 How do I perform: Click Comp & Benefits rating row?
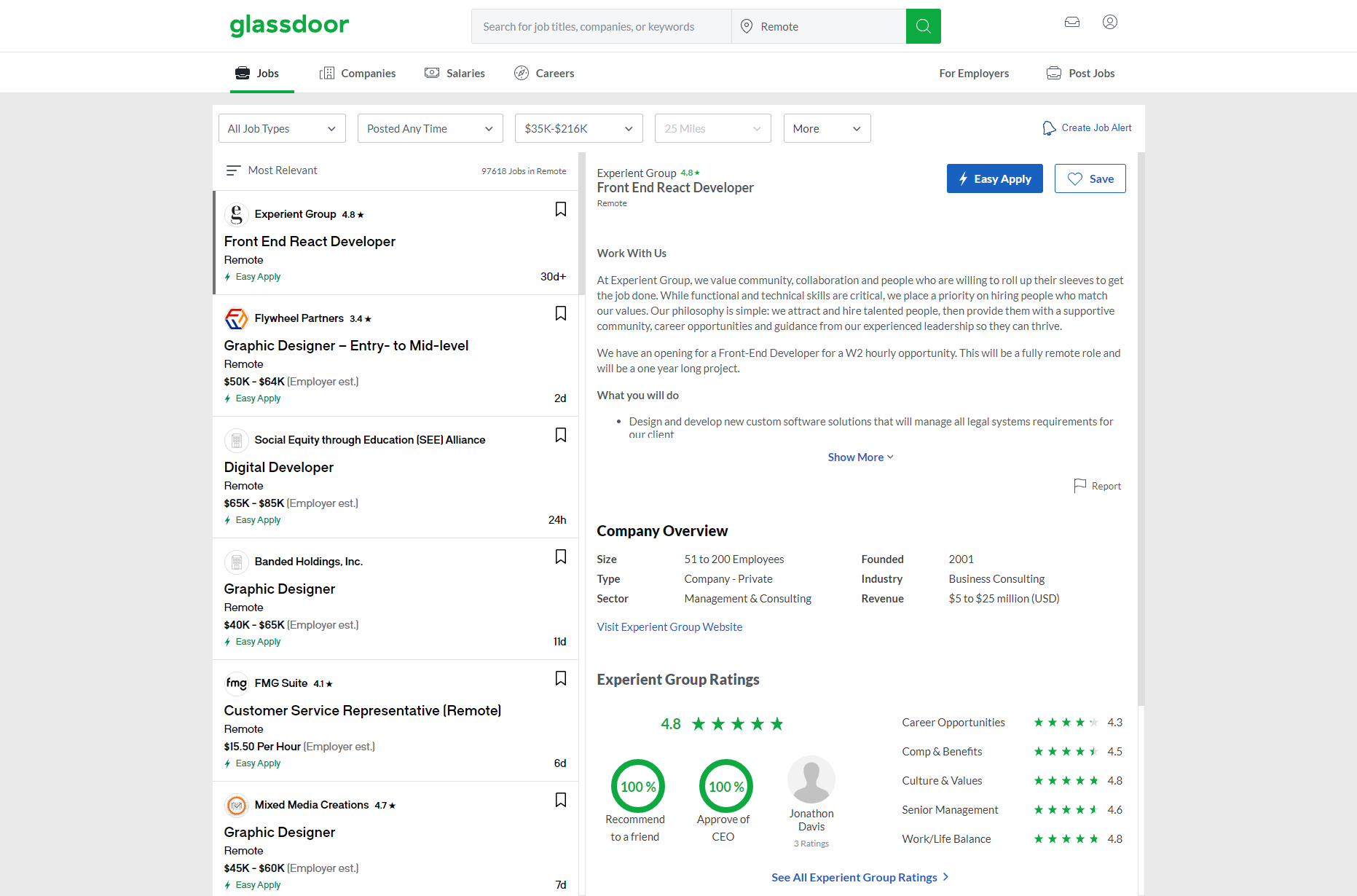(1012, 751)
